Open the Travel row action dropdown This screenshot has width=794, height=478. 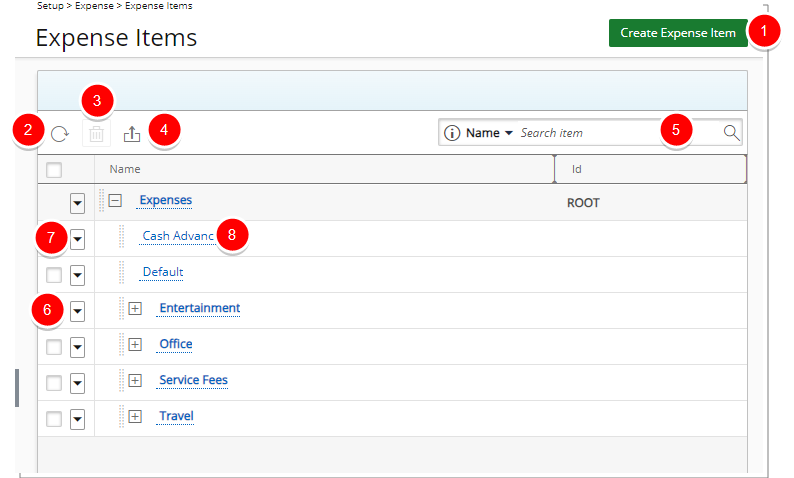77,419
